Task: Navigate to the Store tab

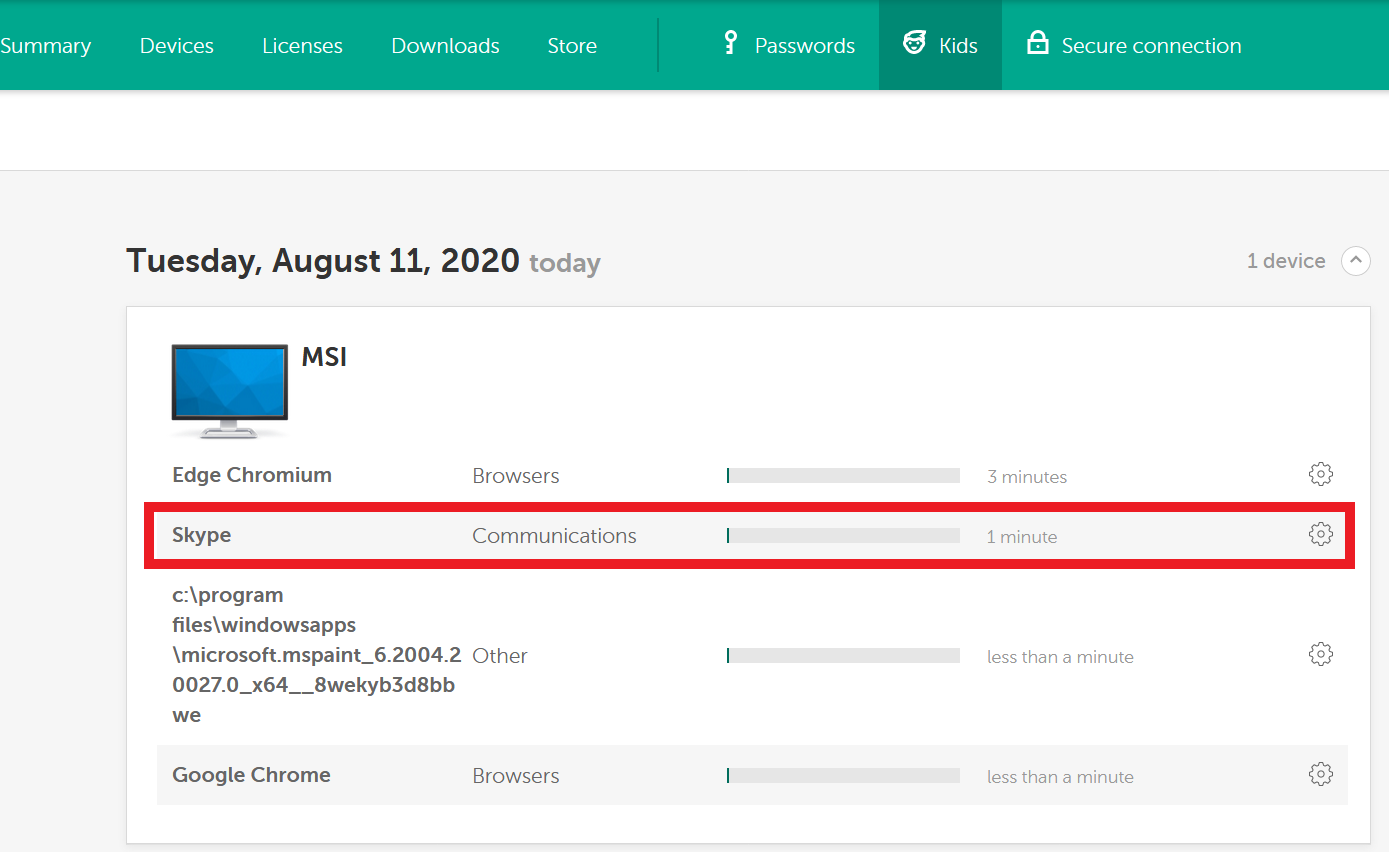Action: pyautogui.click(x=572, y=46)
